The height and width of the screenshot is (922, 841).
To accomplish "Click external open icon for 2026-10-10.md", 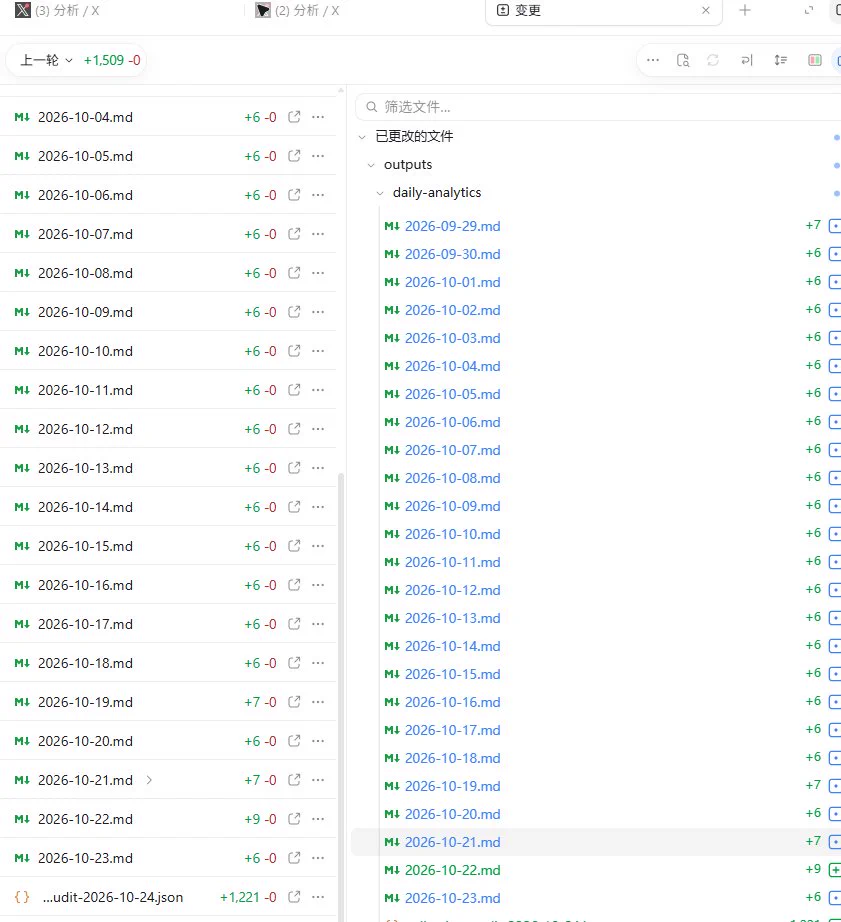I will 294,350.
